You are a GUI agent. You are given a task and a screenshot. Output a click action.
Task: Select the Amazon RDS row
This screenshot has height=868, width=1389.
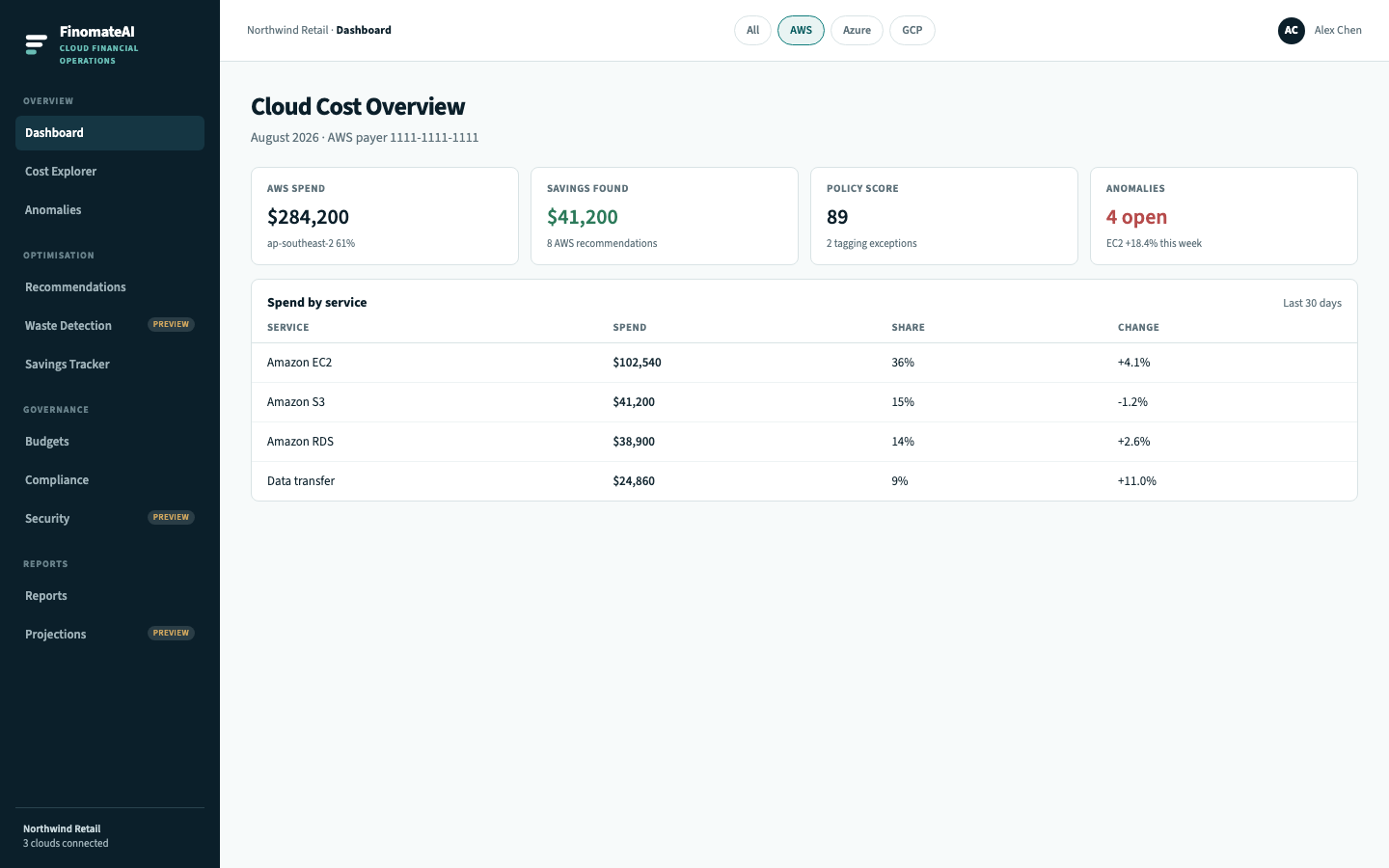(x=804, y=442)
